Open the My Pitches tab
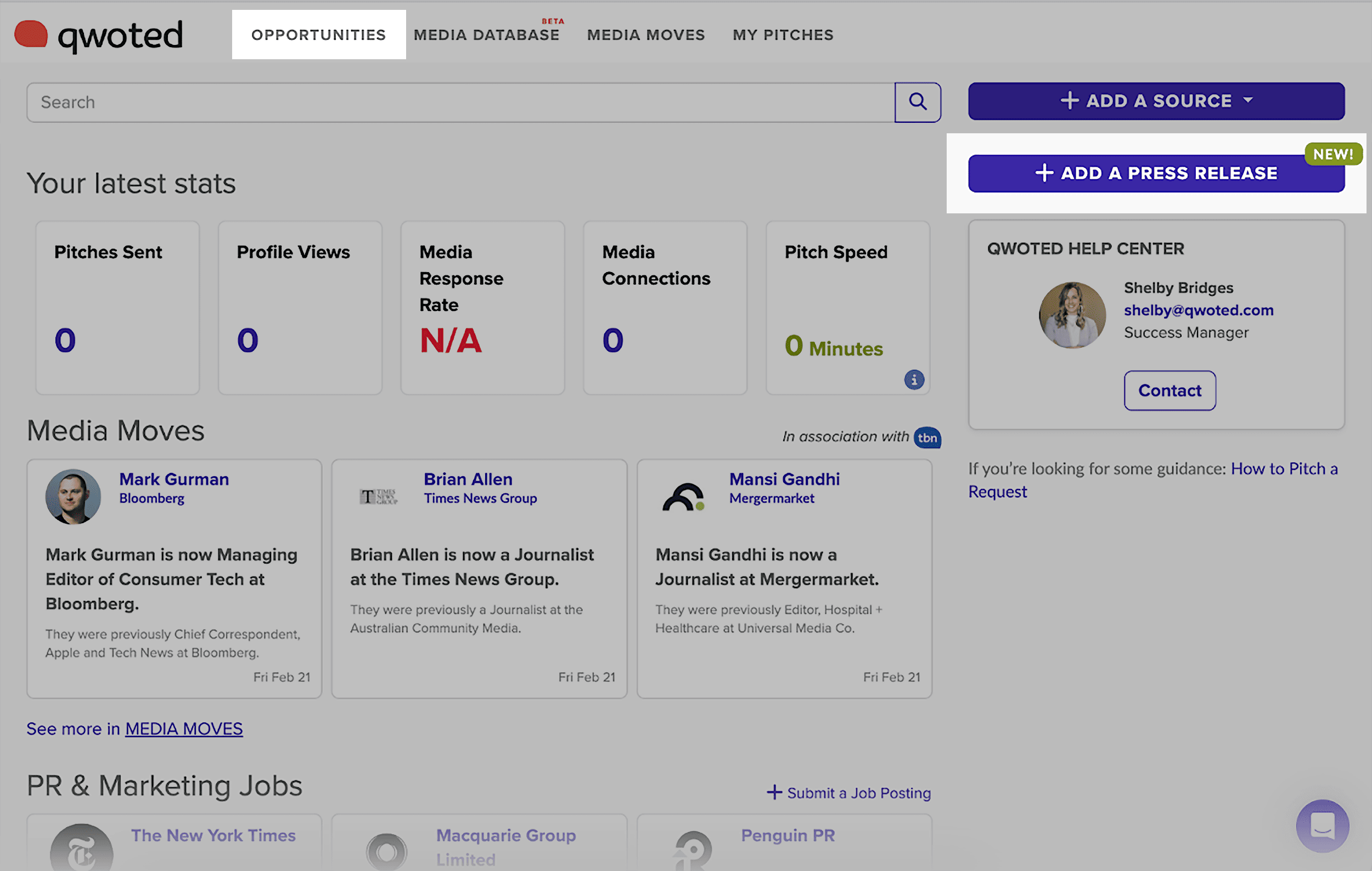The width and height of the screenshot is (1372, 871). coord(783,35)
